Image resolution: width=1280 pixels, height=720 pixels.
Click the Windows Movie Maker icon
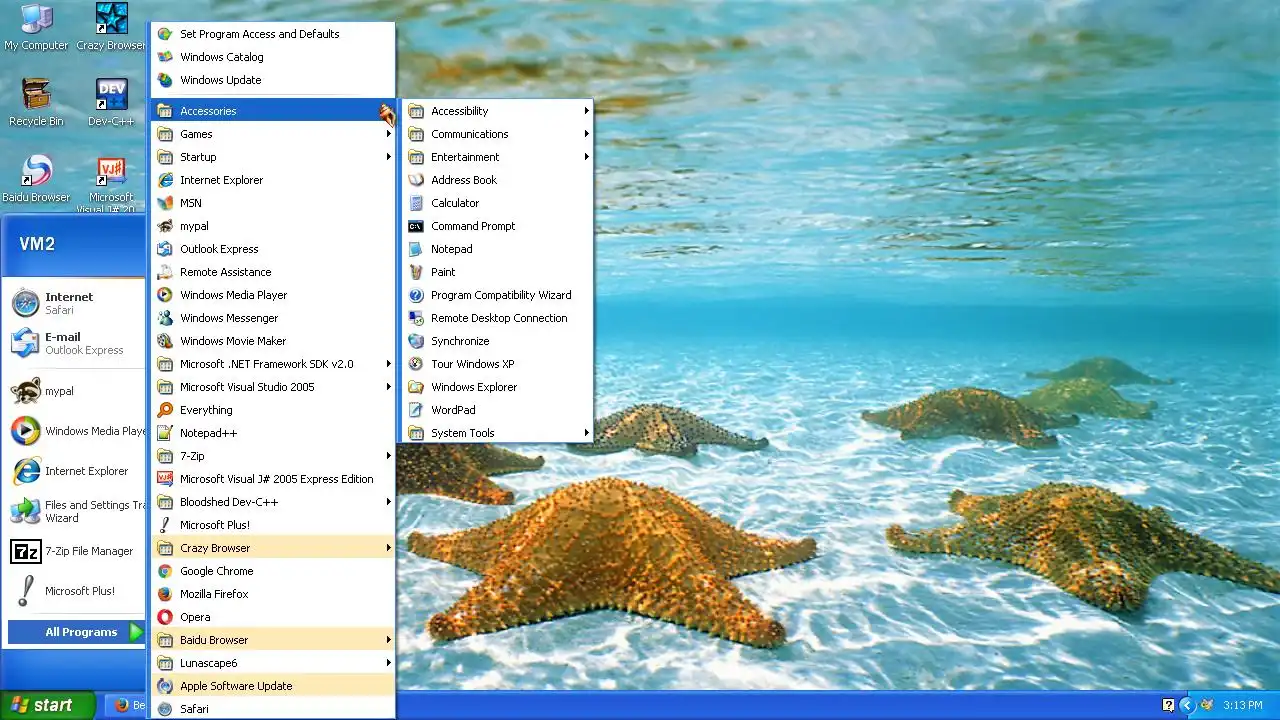[x=165, y=341]
